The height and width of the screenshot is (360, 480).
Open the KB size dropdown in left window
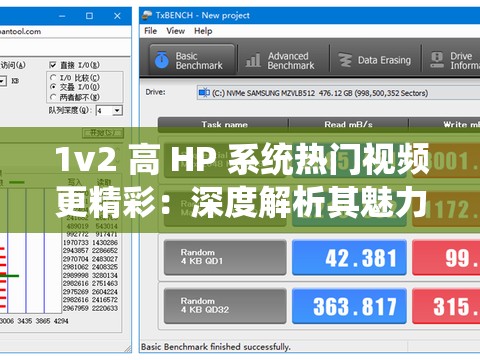[x=3, y=81]
